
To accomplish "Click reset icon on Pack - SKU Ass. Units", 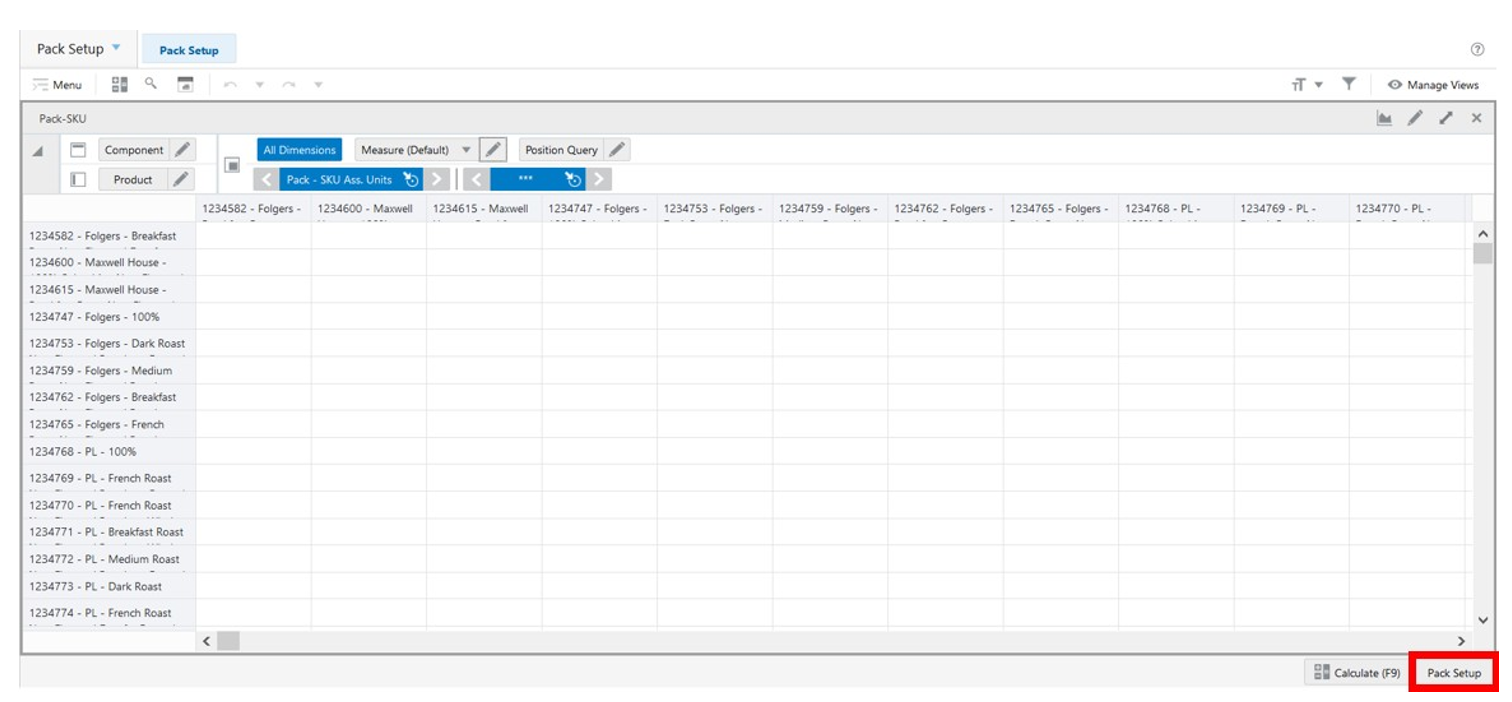I will pos(410,180).
